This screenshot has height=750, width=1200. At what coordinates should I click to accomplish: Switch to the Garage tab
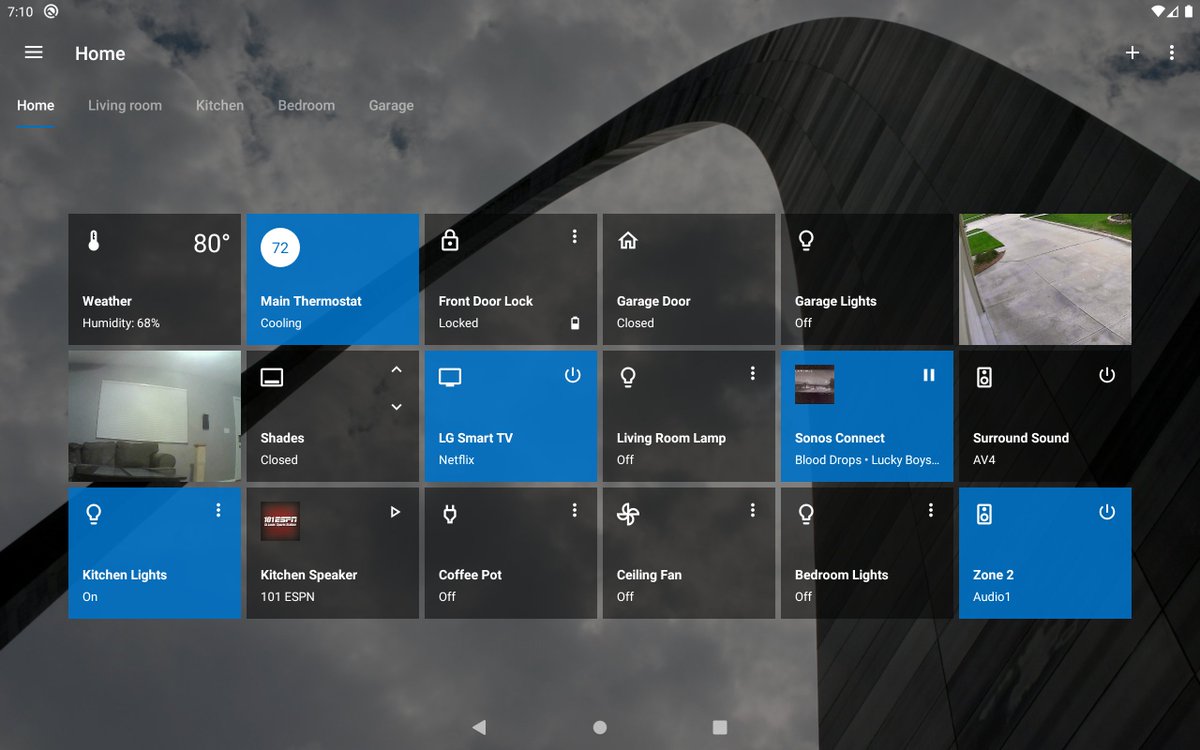coord(391,105)
